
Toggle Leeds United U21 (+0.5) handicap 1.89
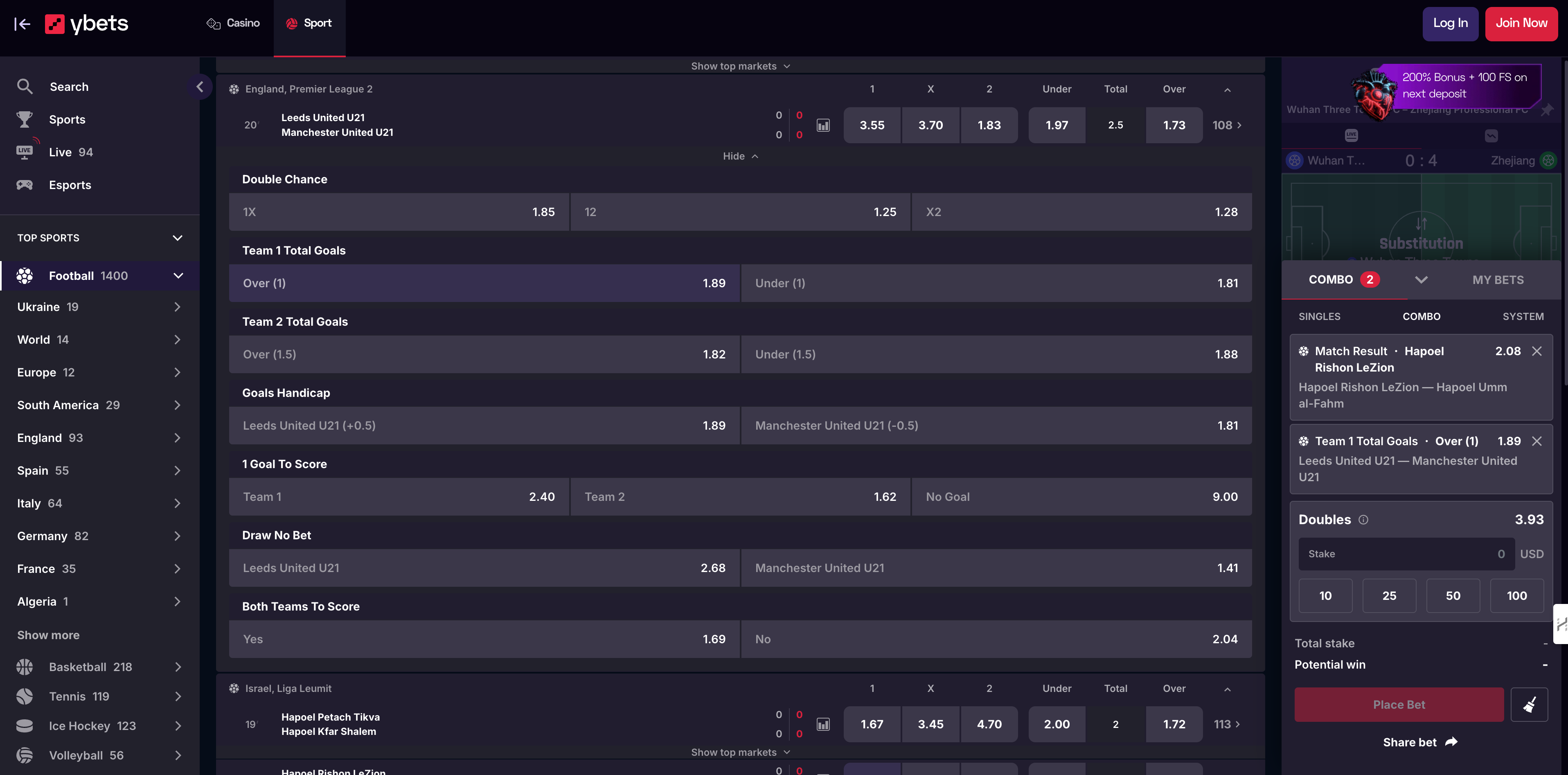(x=484, y=426)
